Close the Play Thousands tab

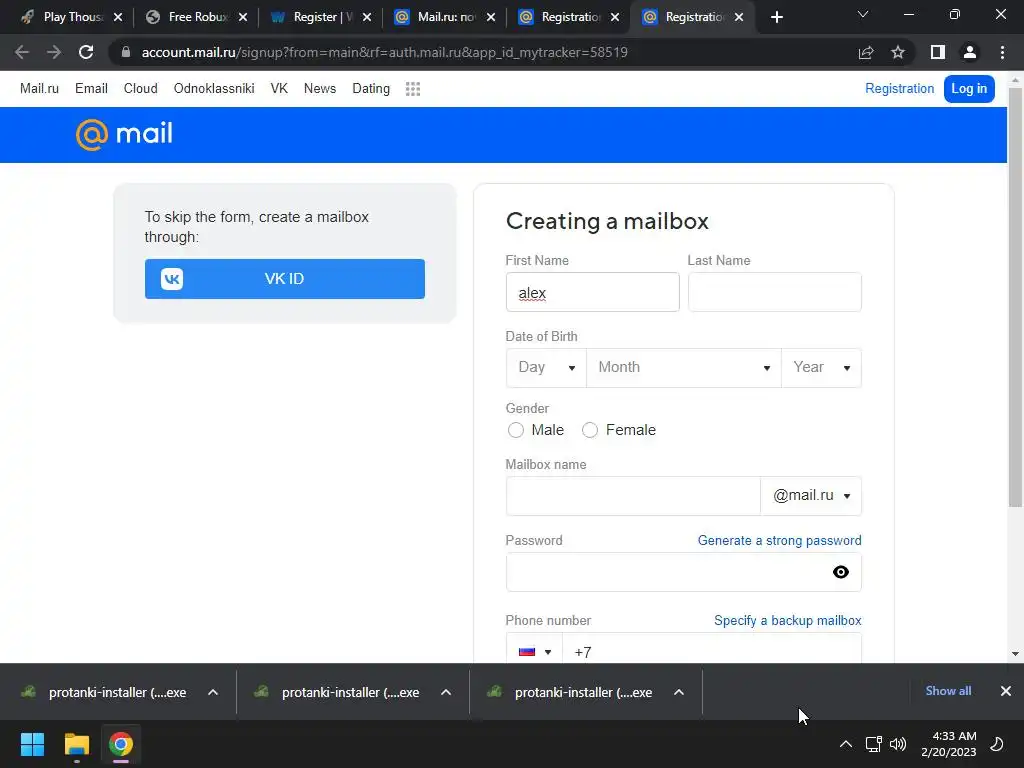pyautogui.click(x=118, y=17)
